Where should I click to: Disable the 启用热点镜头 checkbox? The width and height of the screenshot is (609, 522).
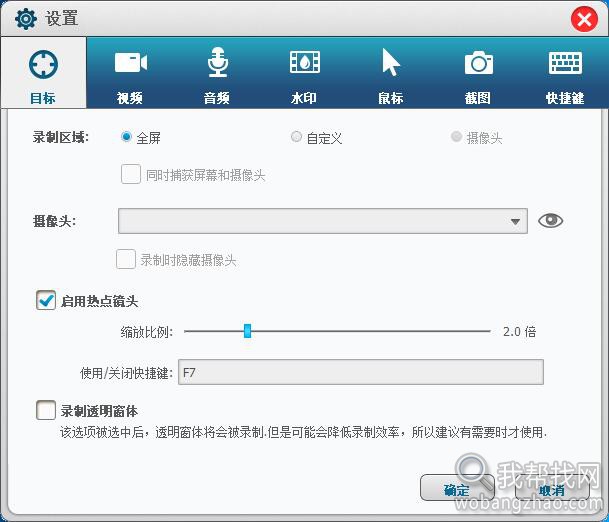[x=46, y=300]
